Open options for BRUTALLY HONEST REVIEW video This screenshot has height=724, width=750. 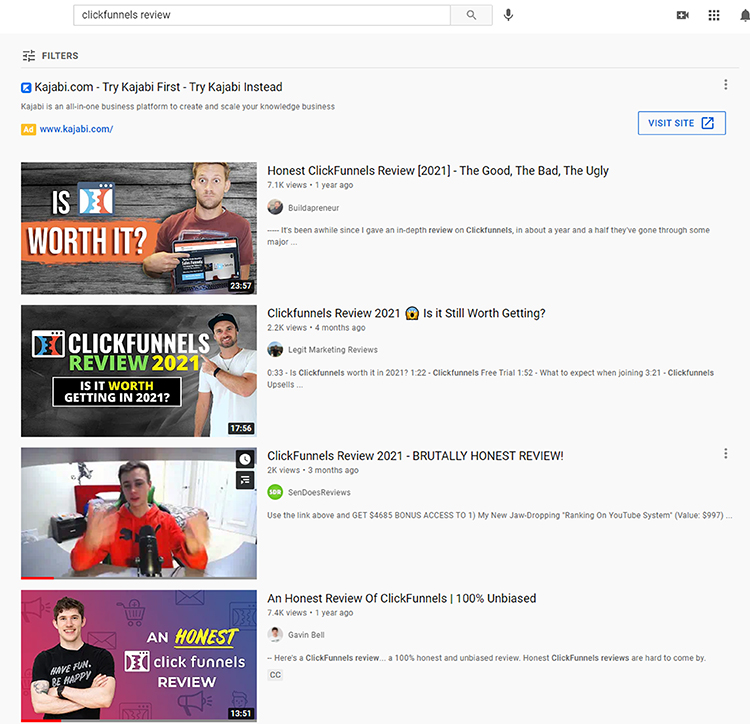pos(726,454)
